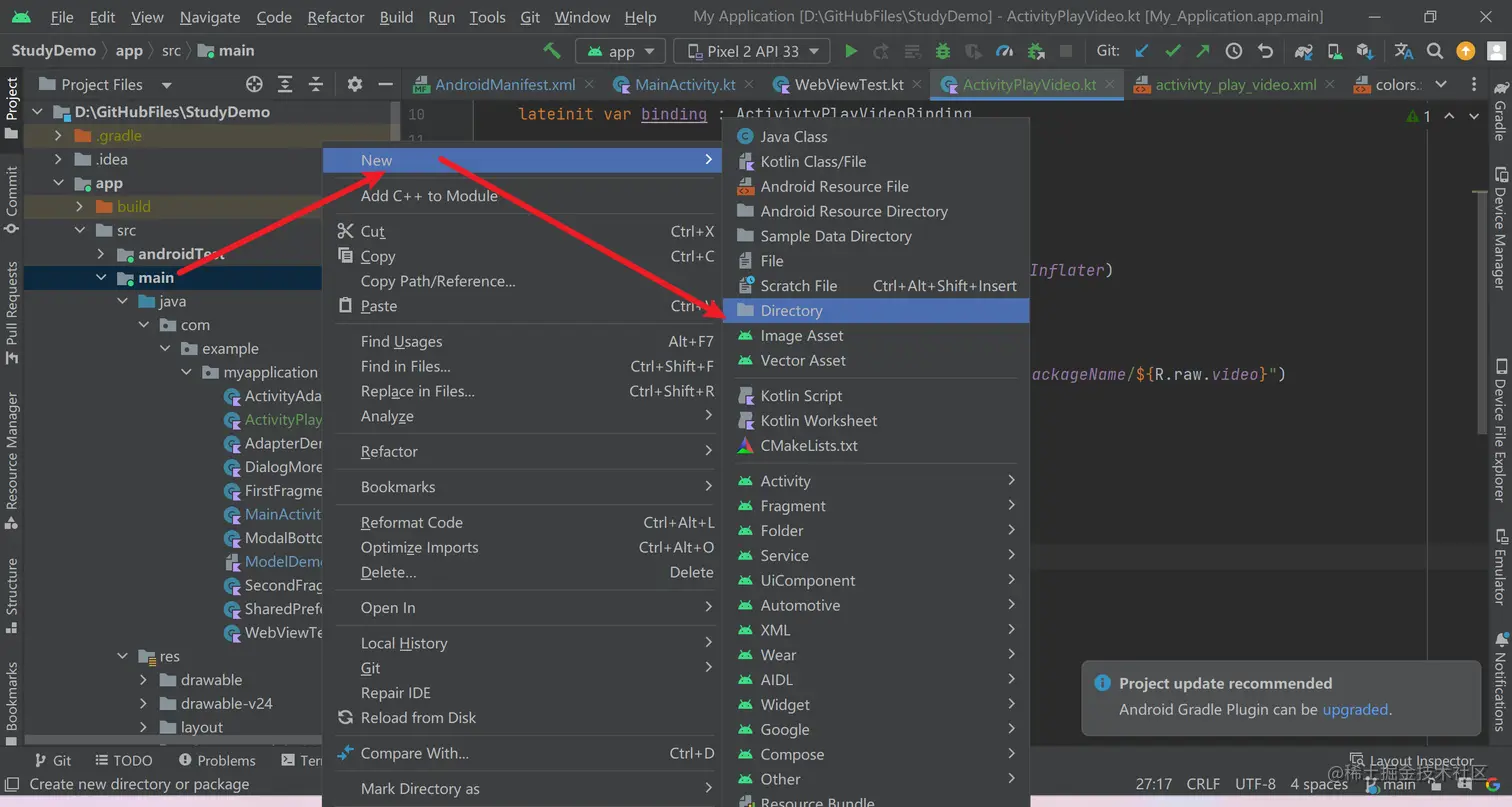Show hidden editor tabs dropdown chevron

click(x=1440, y=85)
